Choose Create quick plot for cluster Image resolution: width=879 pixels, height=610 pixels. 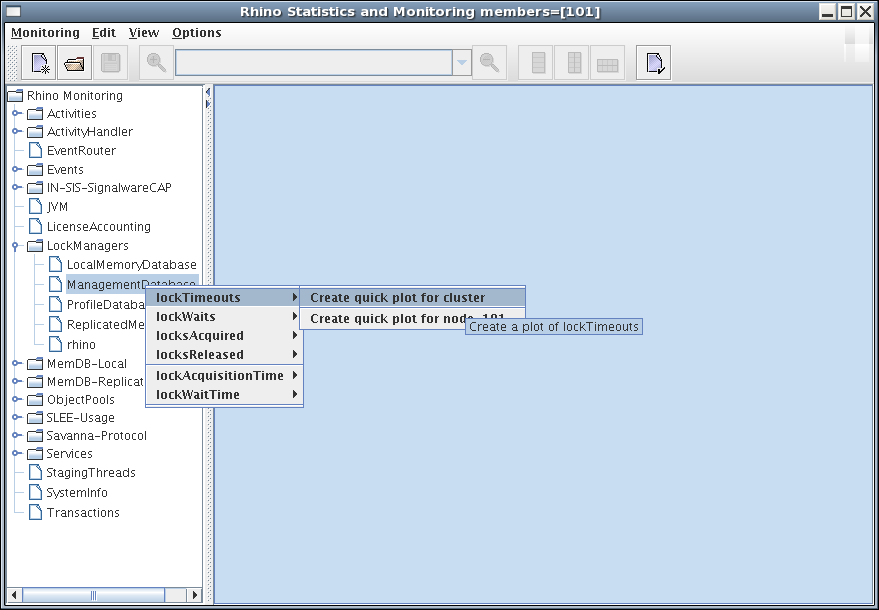[x=397, y=297]
